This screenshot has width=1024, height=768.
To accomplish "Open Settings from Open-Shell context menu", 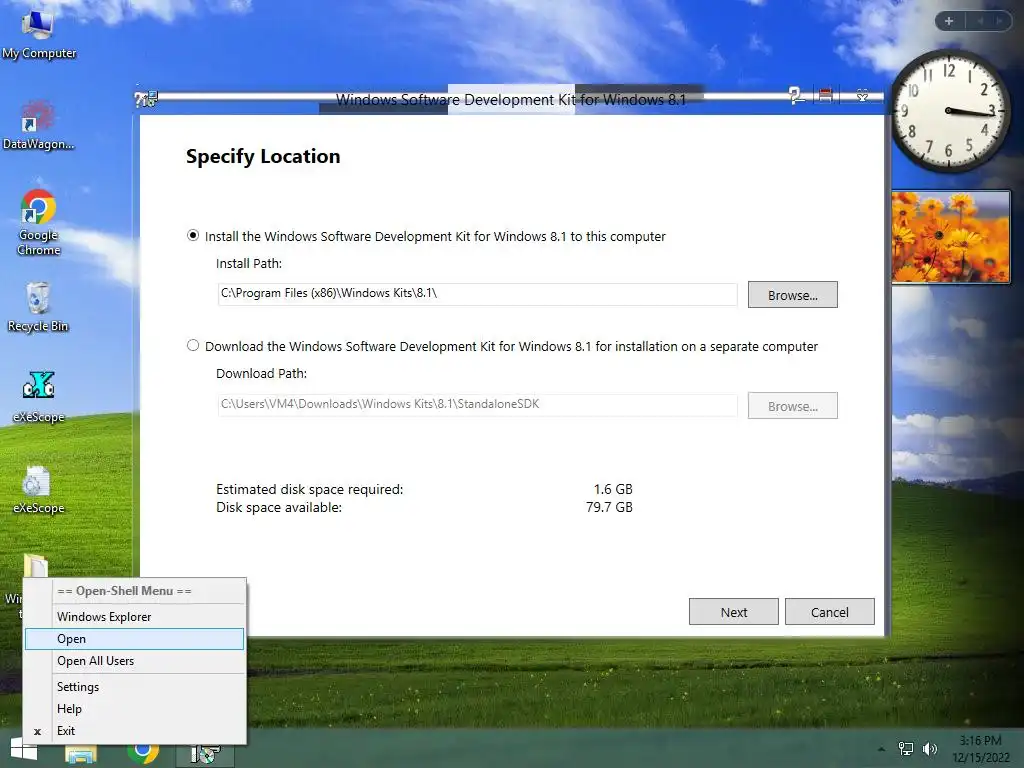I will 135,686.
